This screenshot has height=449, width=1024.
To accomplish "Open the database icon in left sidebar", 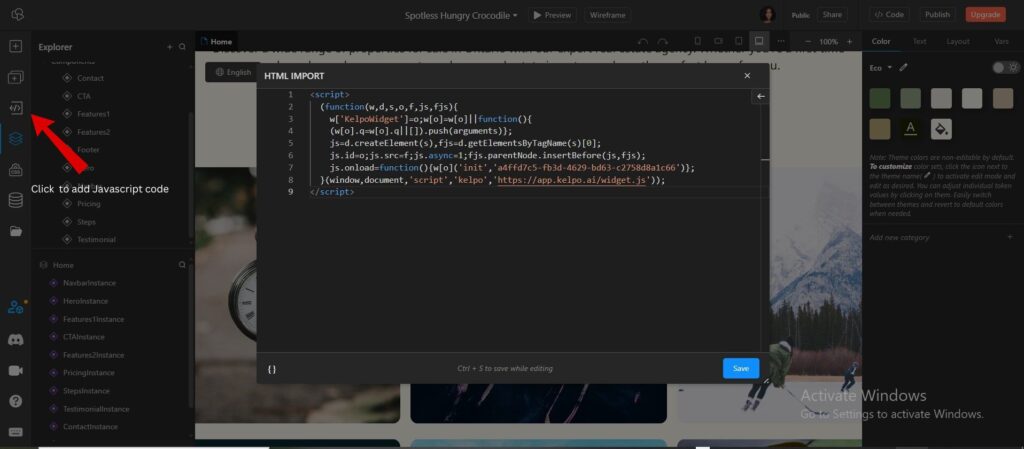I will (x=16, y=200).
